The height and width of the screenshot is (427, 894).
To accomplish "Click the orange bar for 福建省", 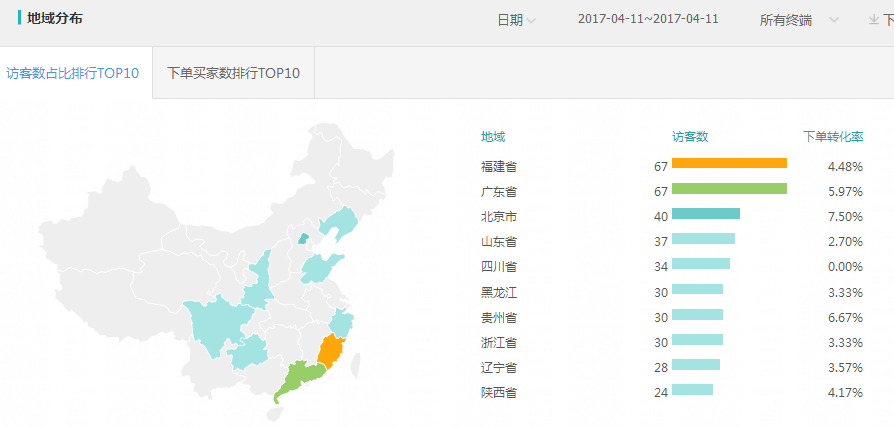I will (x=729, y=163).
